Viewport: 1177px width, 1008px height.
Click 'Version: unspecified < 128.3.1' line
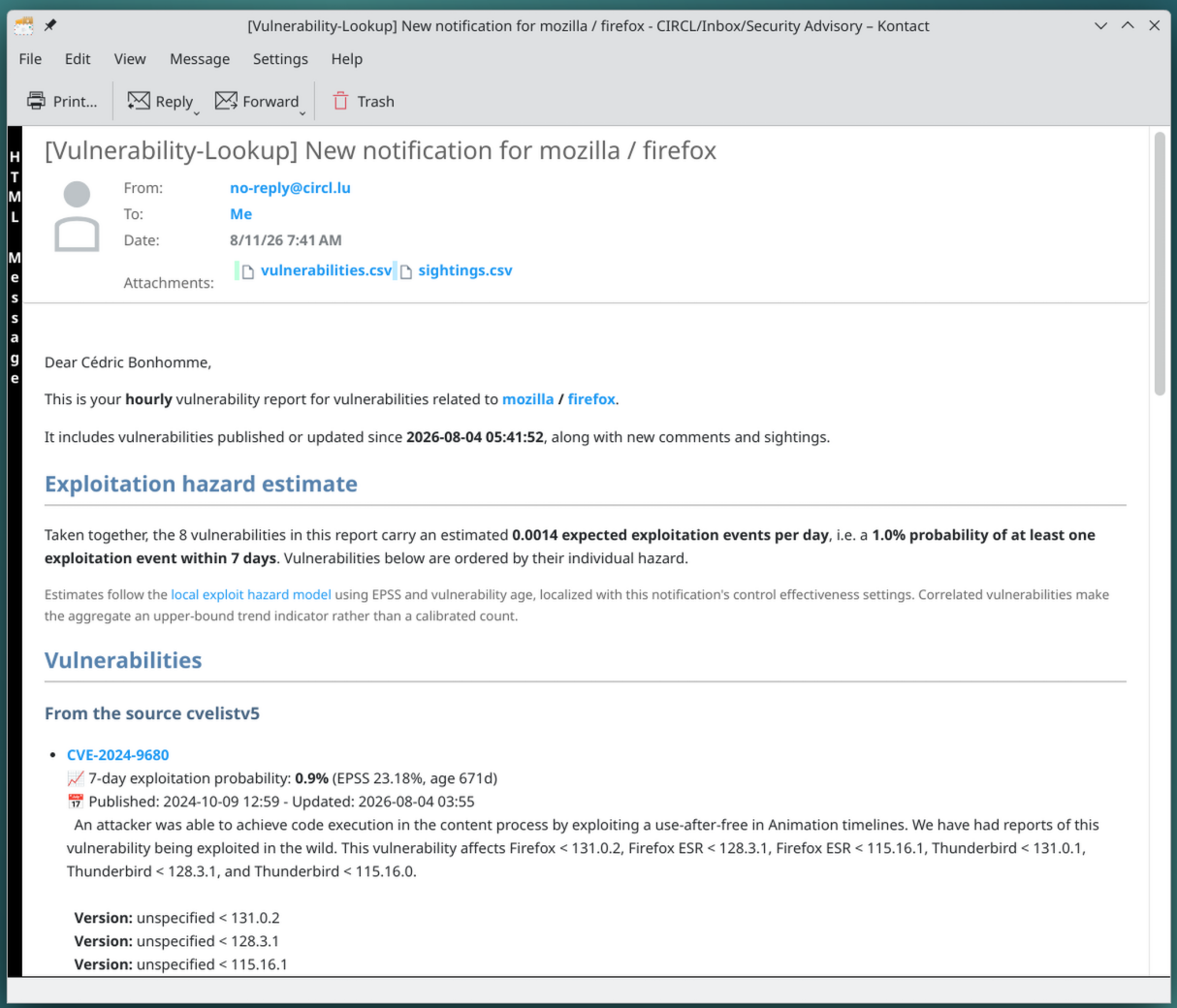click(x=176, y=941)
